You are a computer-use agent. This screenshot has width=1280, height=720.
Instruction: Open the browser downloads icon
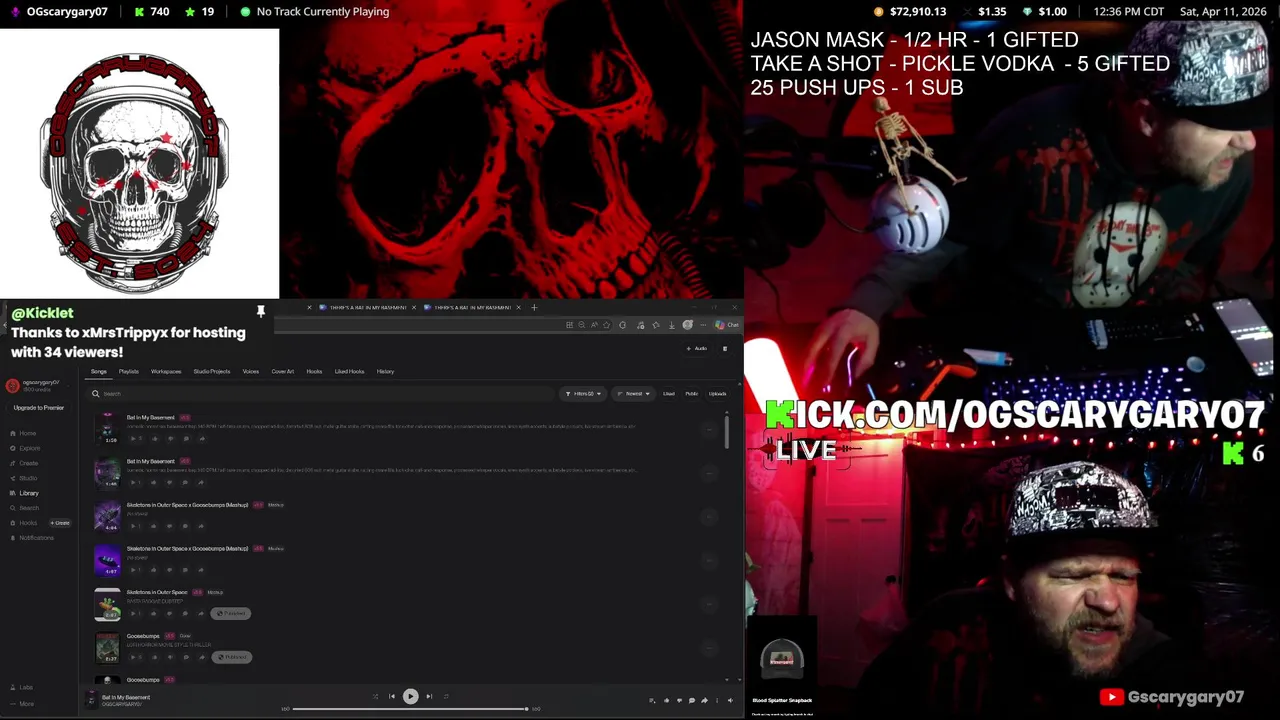(672, 325)
